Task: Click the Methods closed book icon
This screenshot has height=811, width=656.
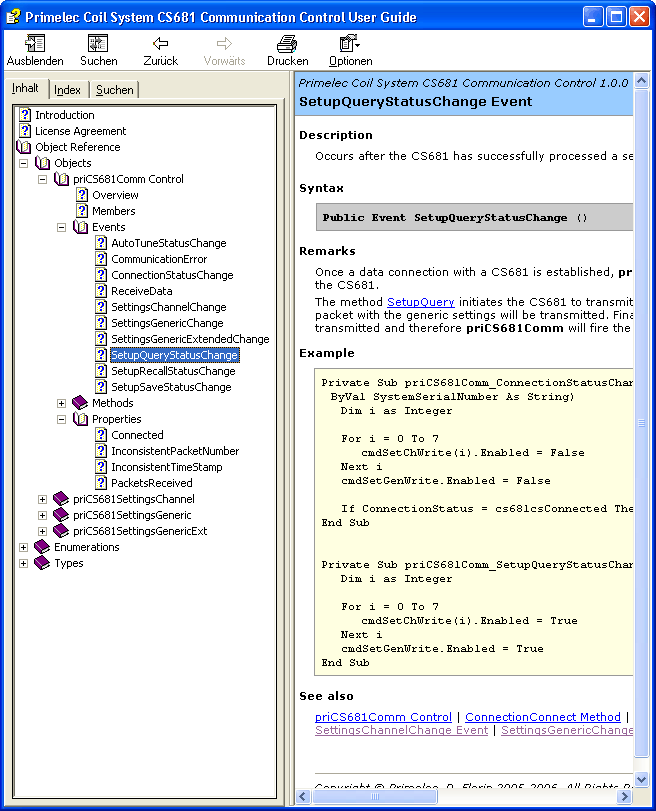Action: coord(80,402)
